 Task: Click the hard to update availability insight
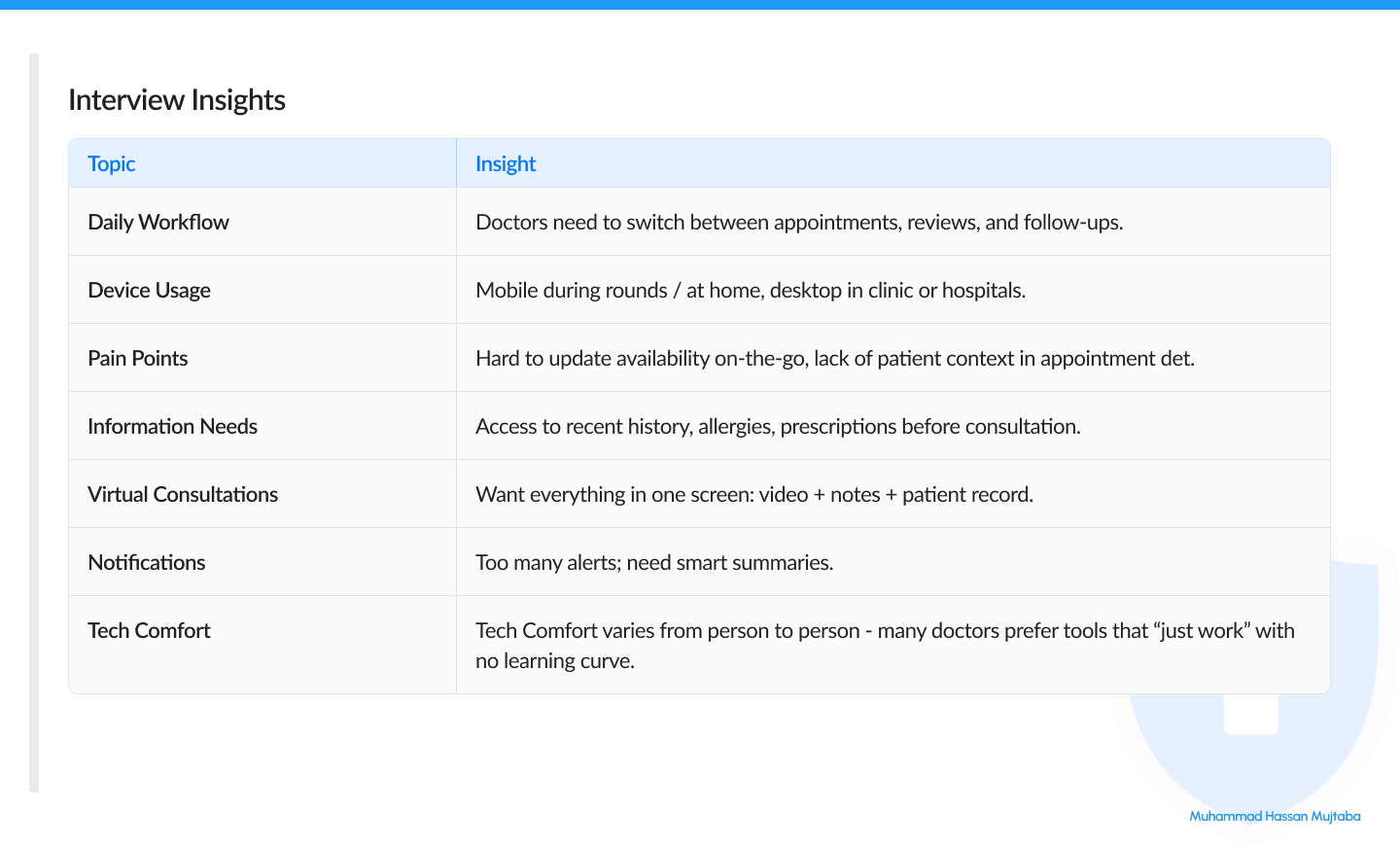pyautogui.click(x=834, y=358)
